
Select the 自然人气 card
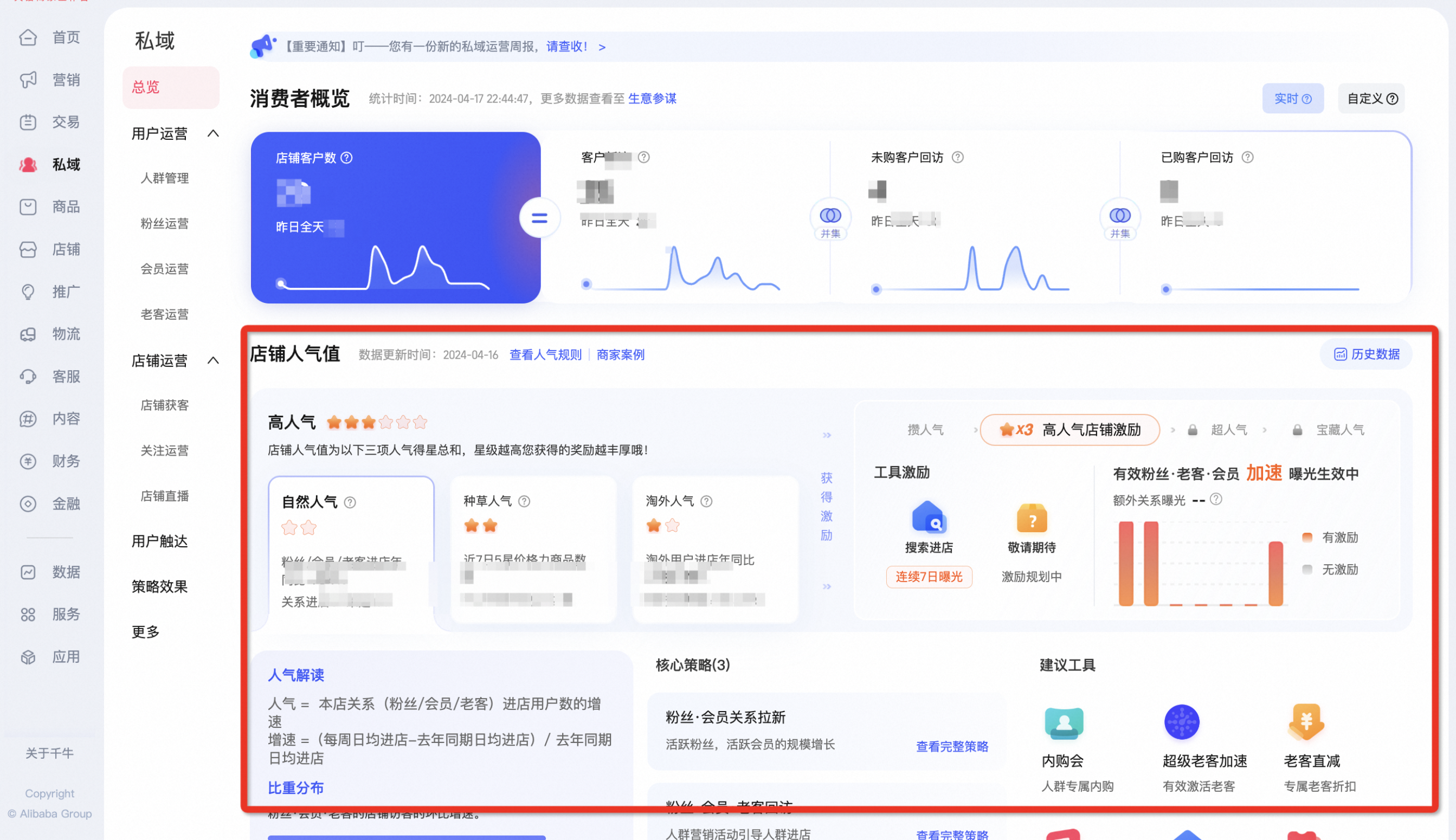(x=351, y=551)
